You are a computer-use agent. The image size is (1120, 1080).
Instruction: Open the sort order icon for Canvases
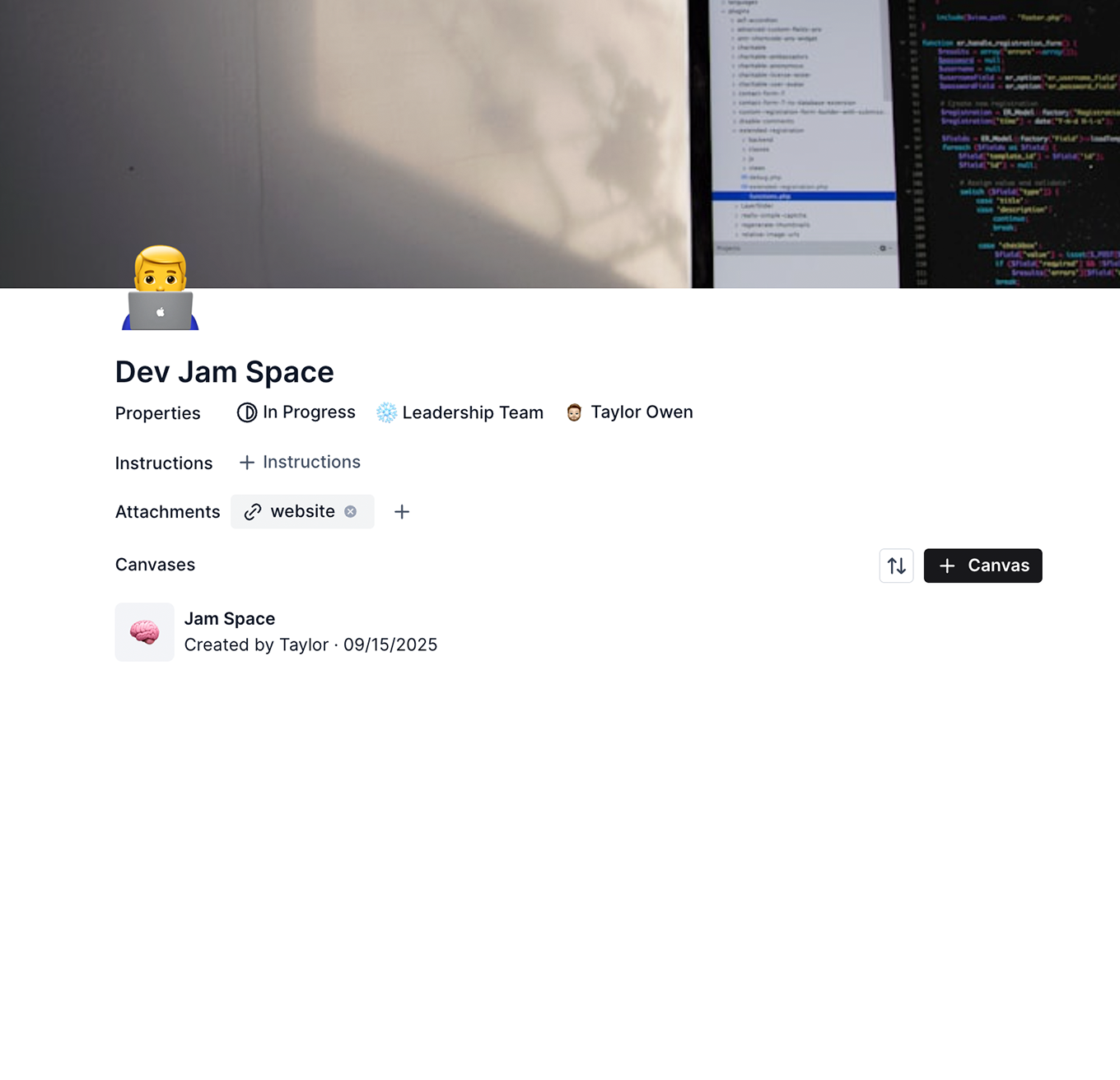[x=896, y=566]
